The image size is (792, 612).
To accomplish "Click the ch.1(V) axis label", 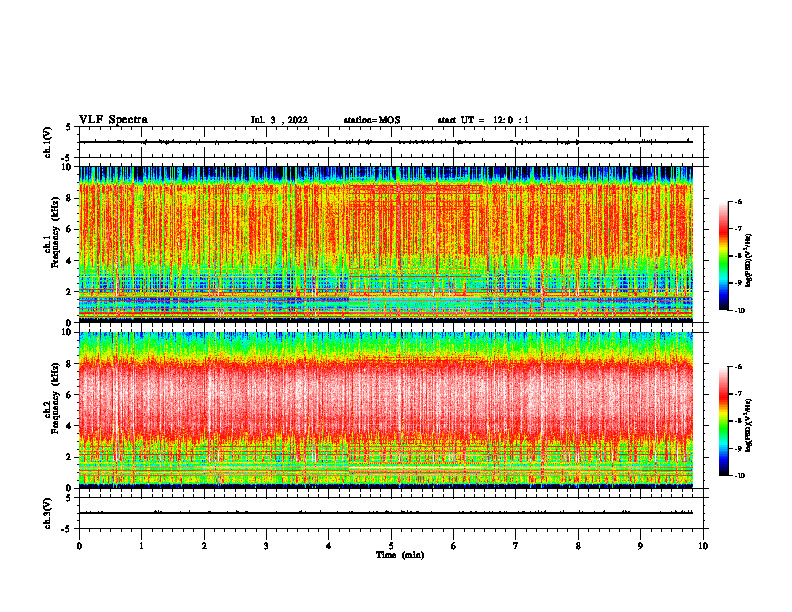I will point(48,142).
